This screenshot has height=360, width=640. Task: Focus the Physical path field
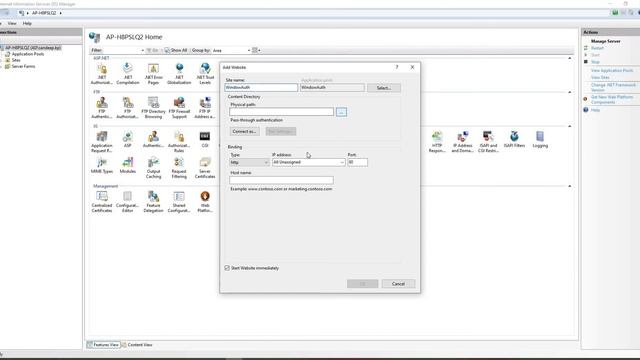click(x=282, y=112)
